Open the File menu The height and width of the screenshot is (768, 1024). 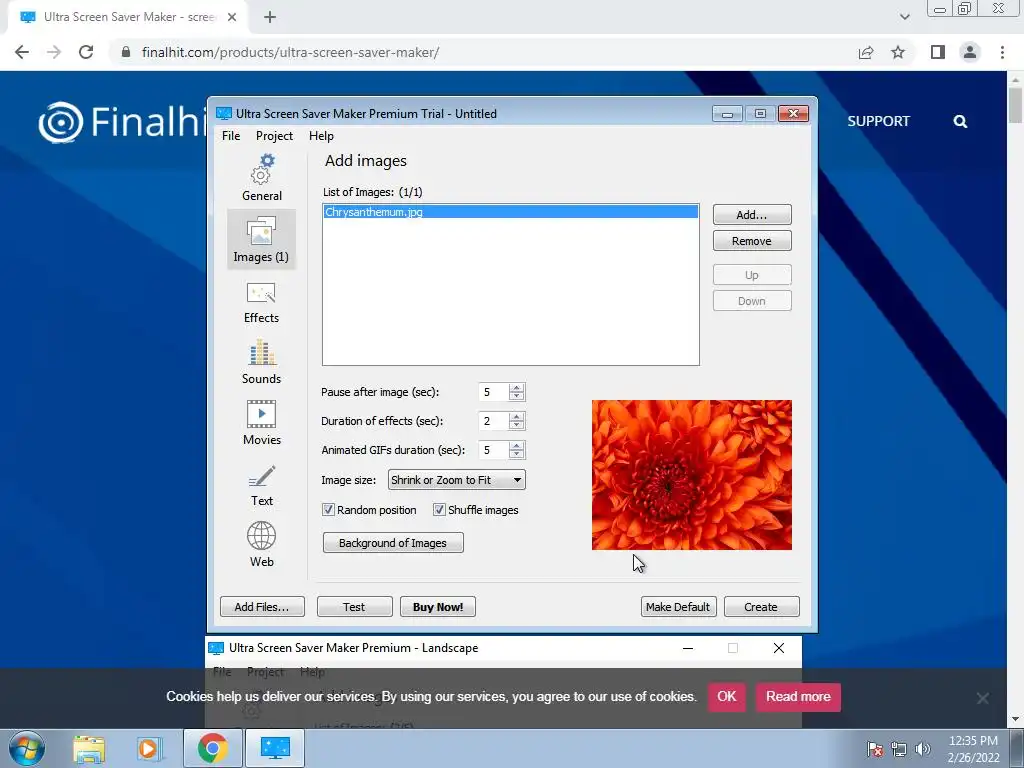[231, 136]
